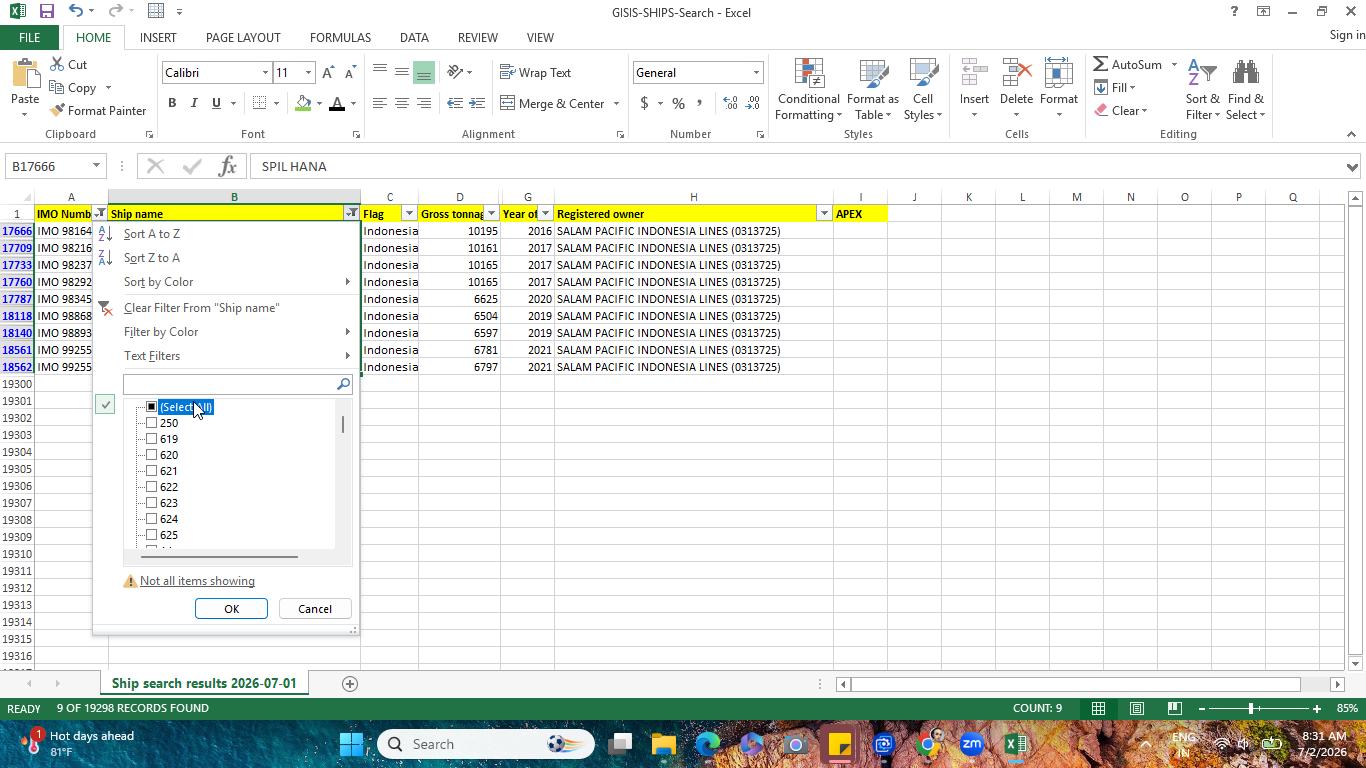Open the FILE tab
1366x768 pixels.
click(29, 37)
